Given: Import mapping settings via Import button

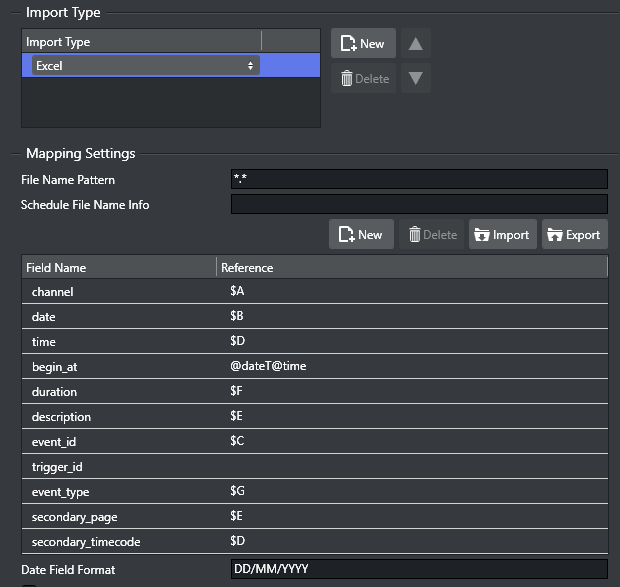Looking at the screenshot, I should (503, 235).
